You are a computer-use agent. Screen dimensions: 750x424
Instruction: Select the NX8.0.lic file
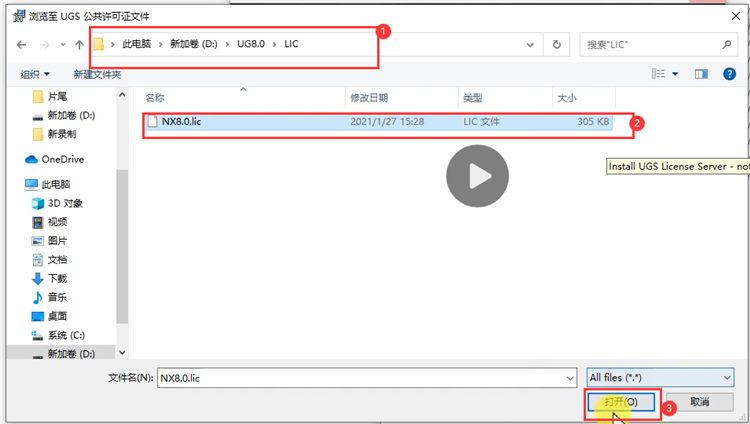[378, 122]
